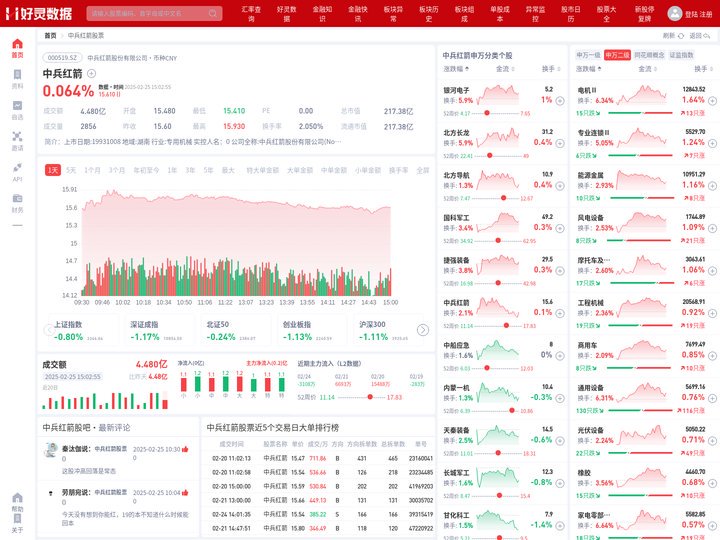Select the 换手率 chart view

[399, 170]
